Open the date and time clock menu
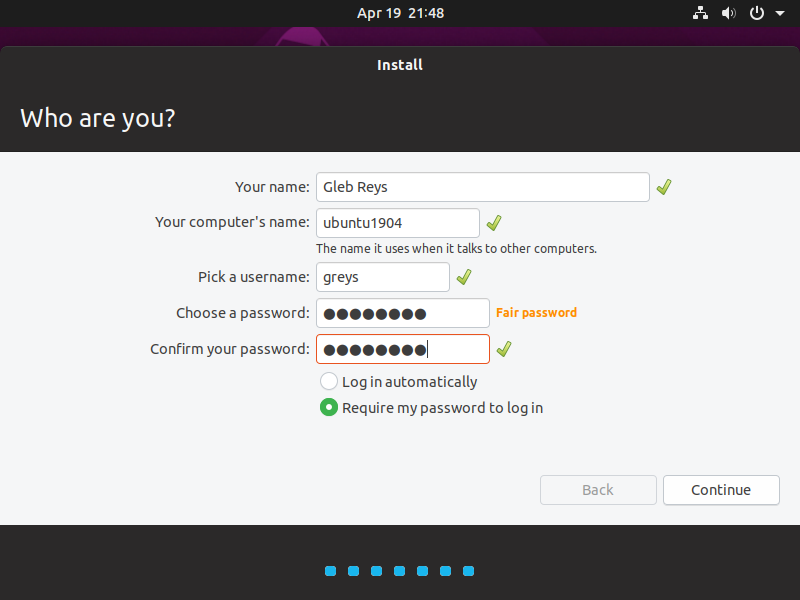 [400, 13]
